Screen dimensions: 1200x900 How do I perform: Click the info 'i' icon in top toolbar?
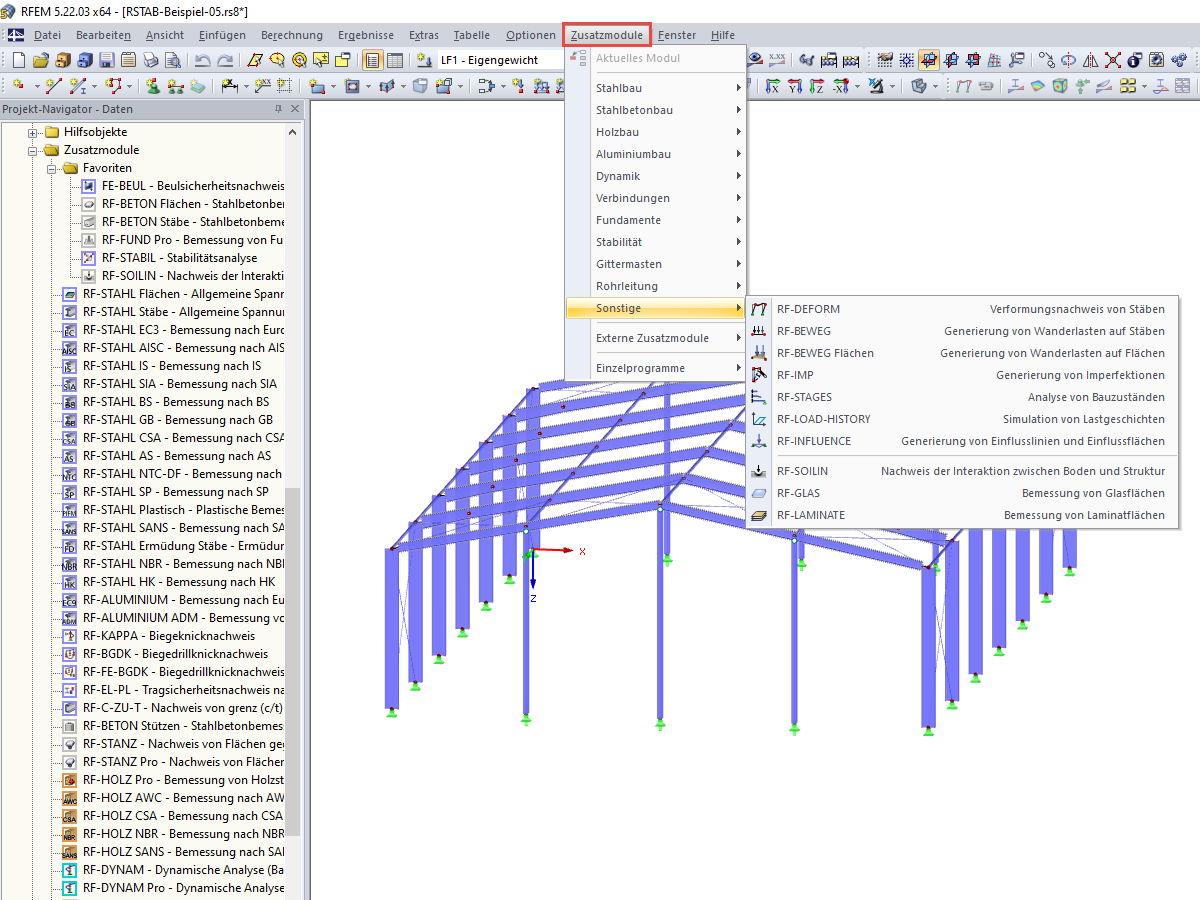point(1134,60)
